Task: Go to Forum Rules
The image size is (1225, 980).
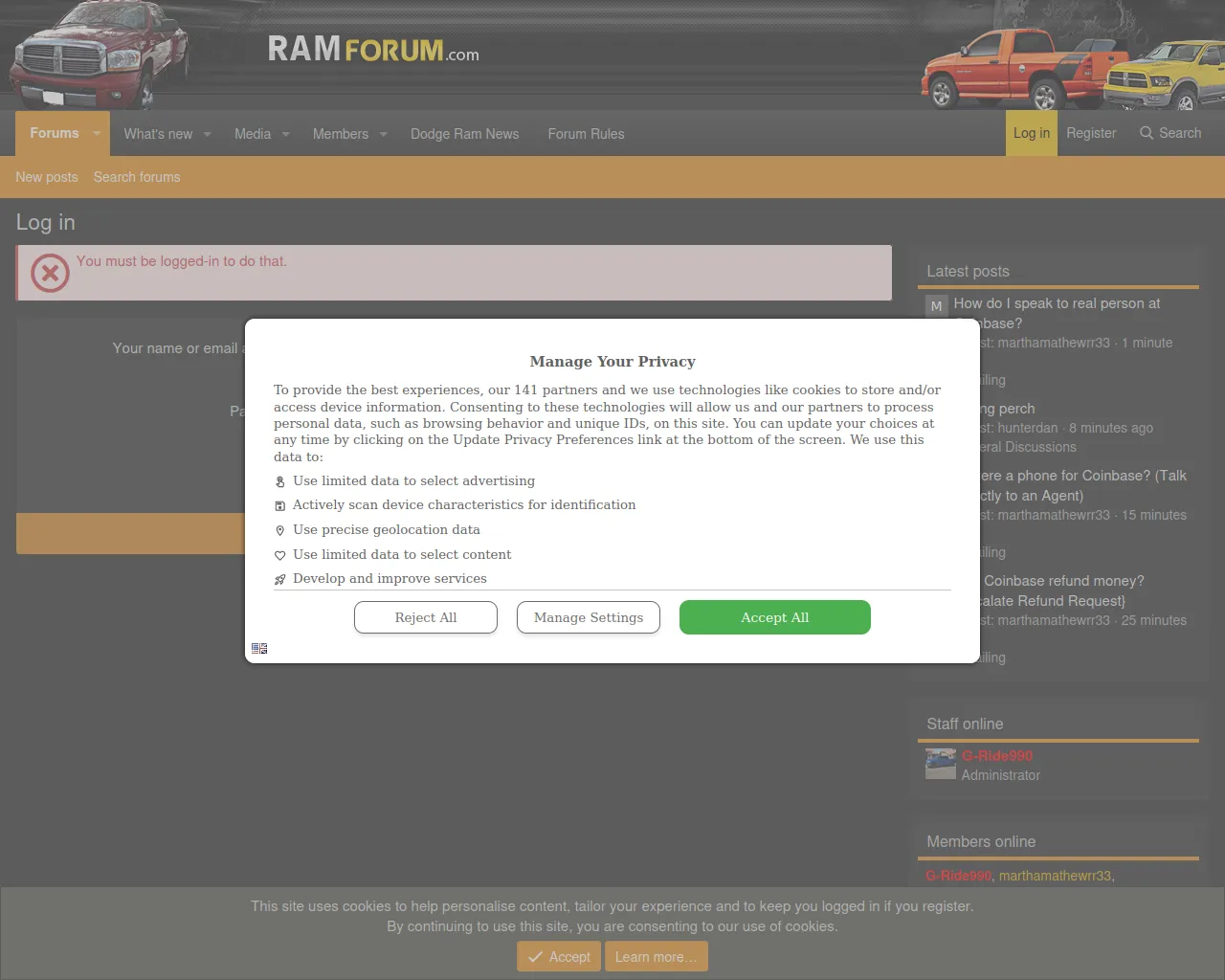Action: point(586,134)
